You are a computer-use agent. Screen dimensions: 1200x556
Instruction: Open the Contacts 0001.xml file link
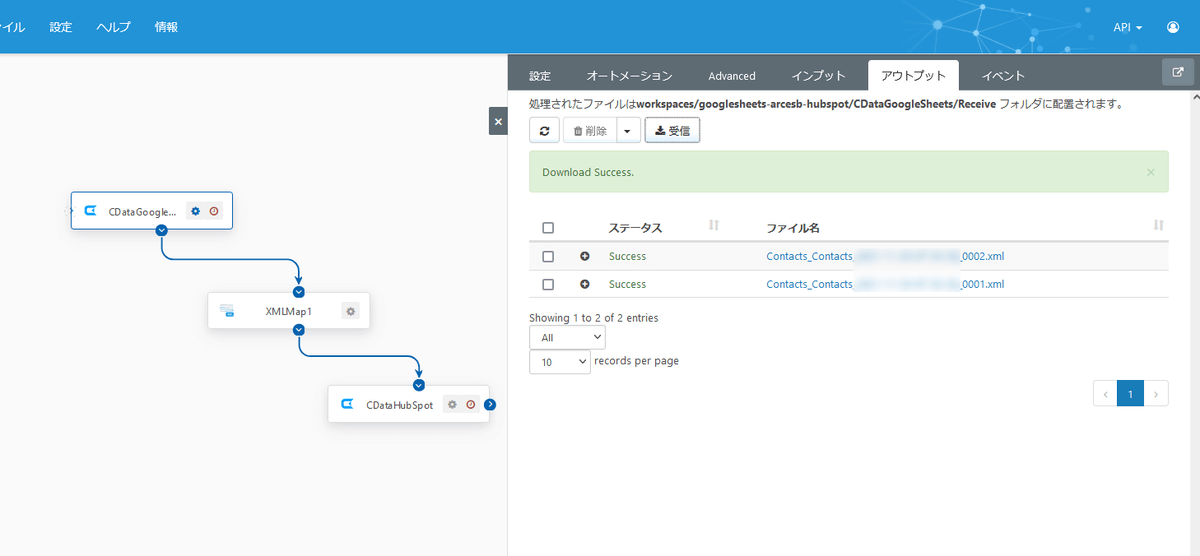pos(885,285)
